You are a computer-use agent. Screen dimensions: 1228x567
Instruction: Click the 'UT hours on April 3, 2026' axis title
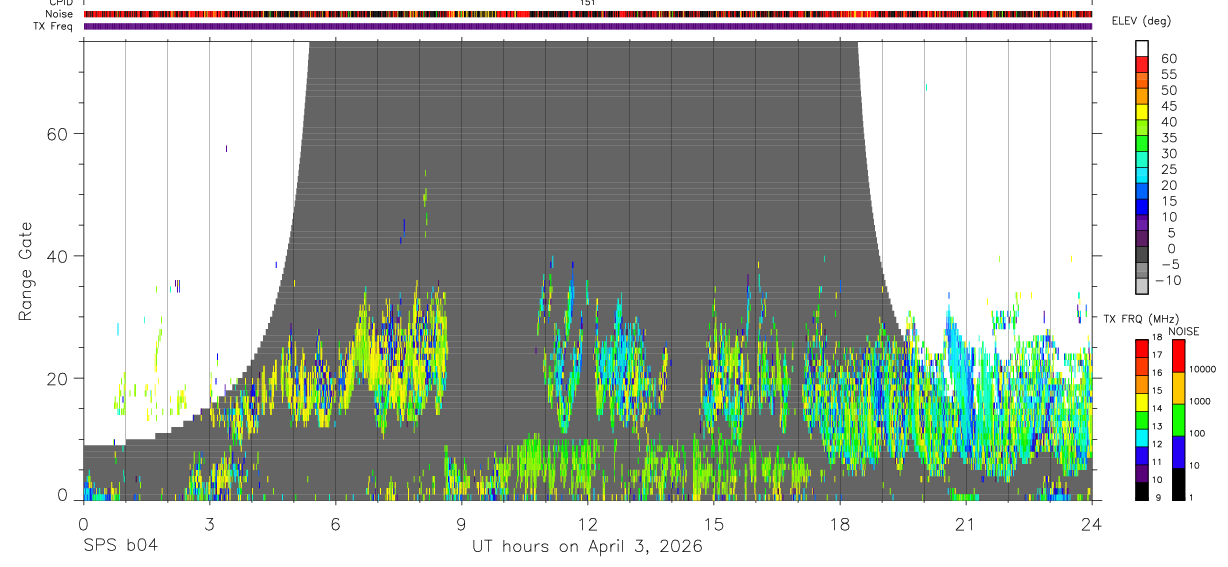(587, 547)
